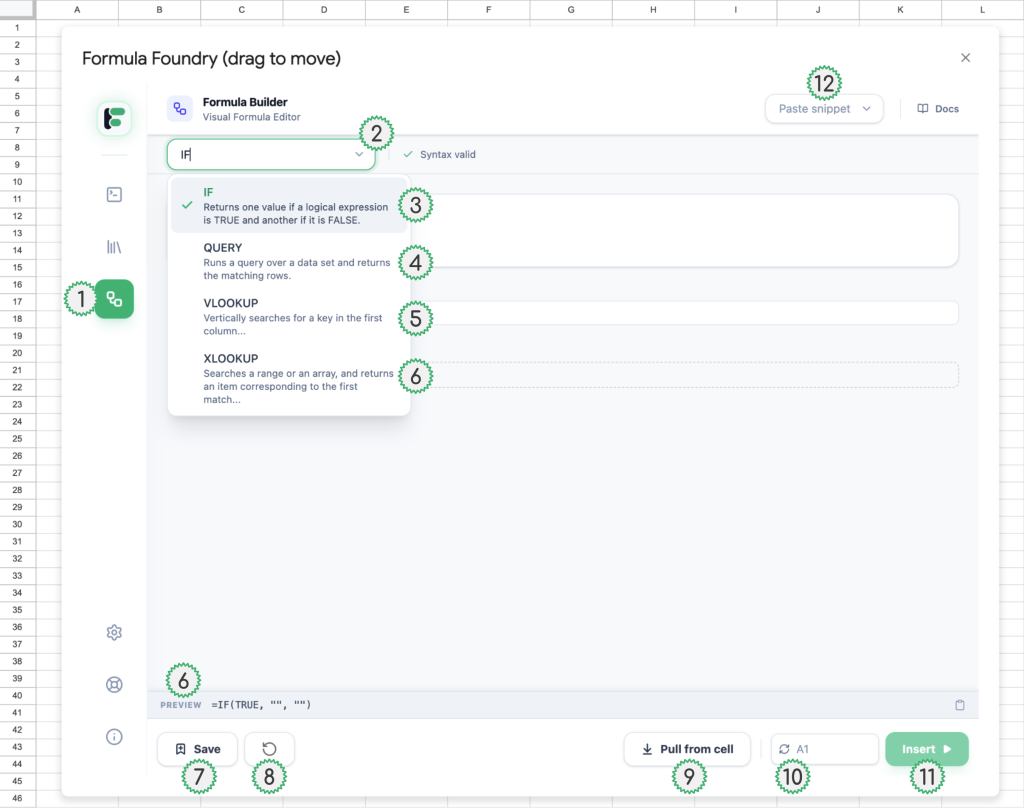Open the formula library sidebar icon
1024x808 pixels.
[114, 246]
